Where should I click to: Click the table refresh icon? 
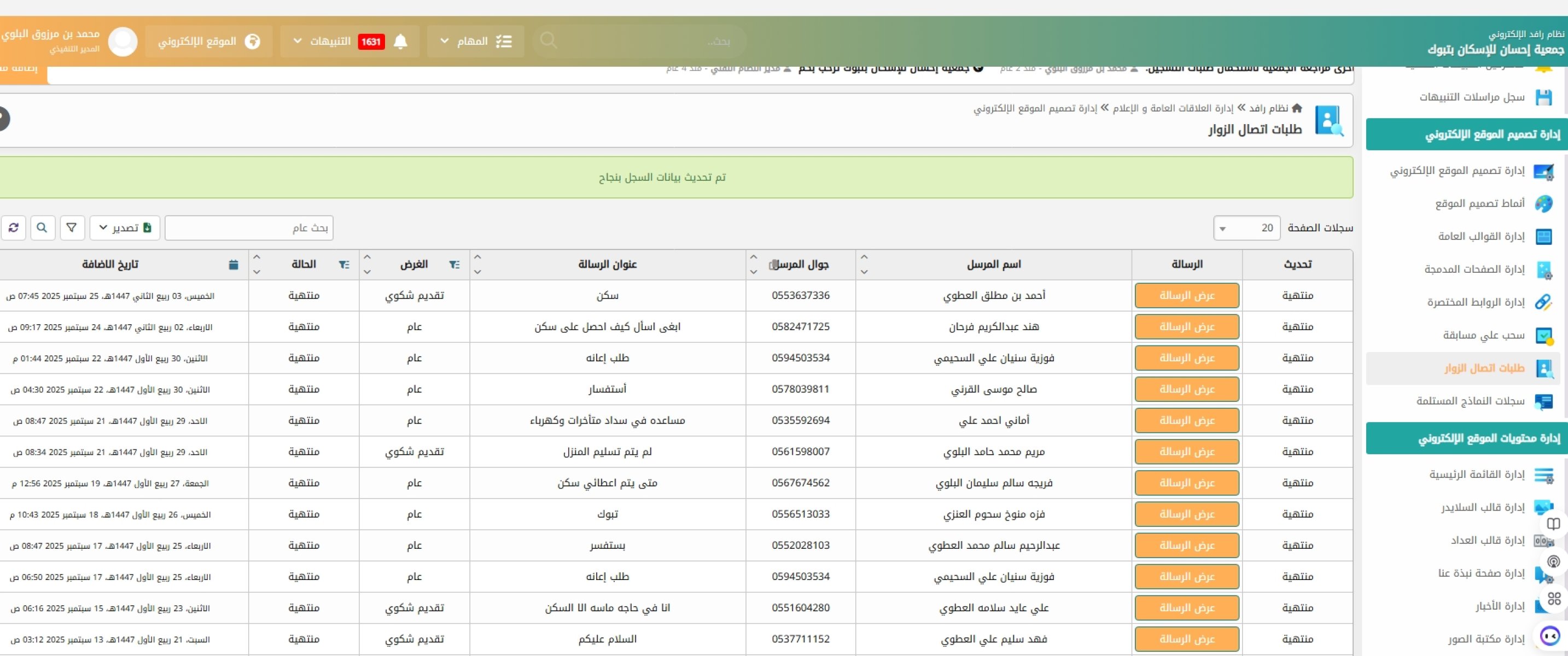coord(13,227)
